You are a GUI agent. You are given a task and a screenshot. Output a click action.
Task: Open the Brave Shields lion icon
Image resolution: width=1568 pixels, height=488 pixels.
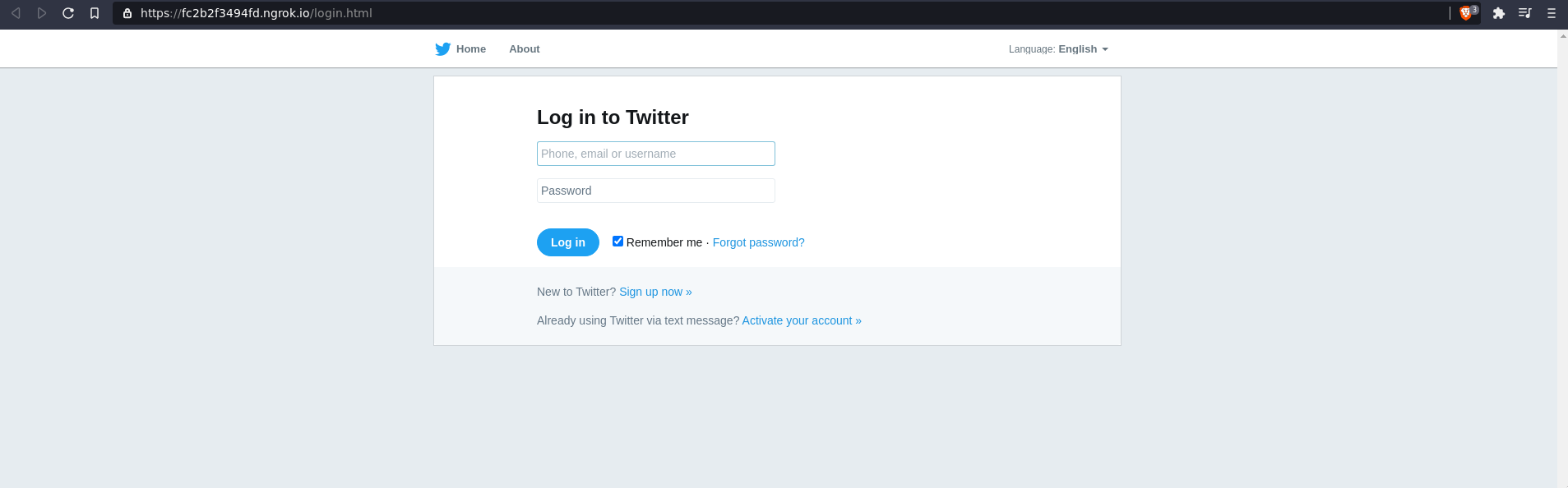click(x=1466, y=13)
